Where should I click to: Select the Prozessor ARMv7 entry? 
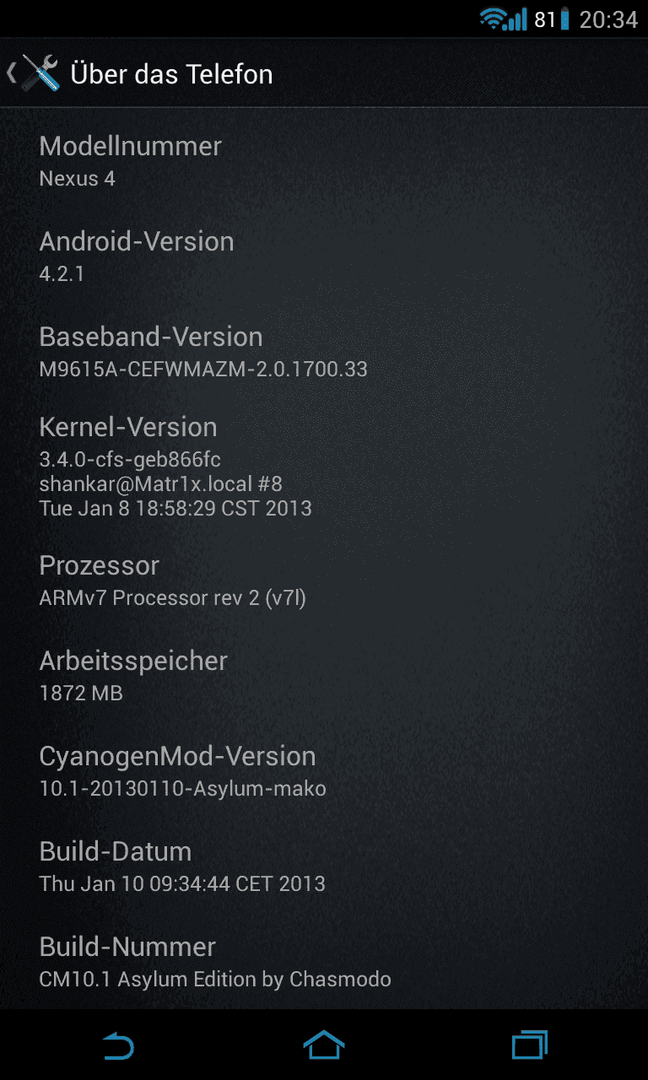(324, 581)
